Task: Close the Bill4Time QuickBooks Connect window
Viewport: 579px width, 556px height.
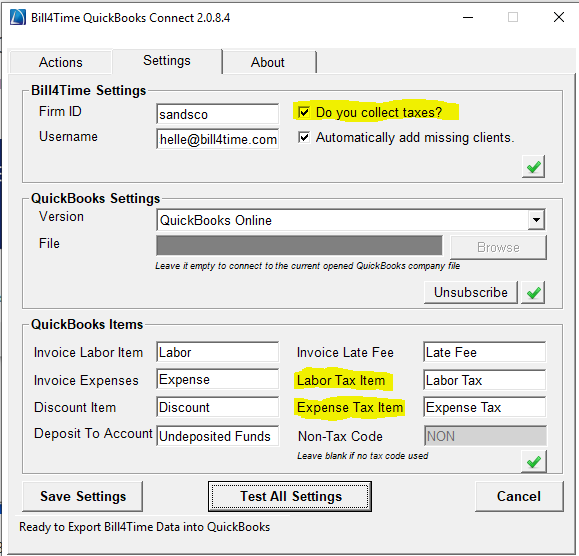Action: [x=559, y=17]
